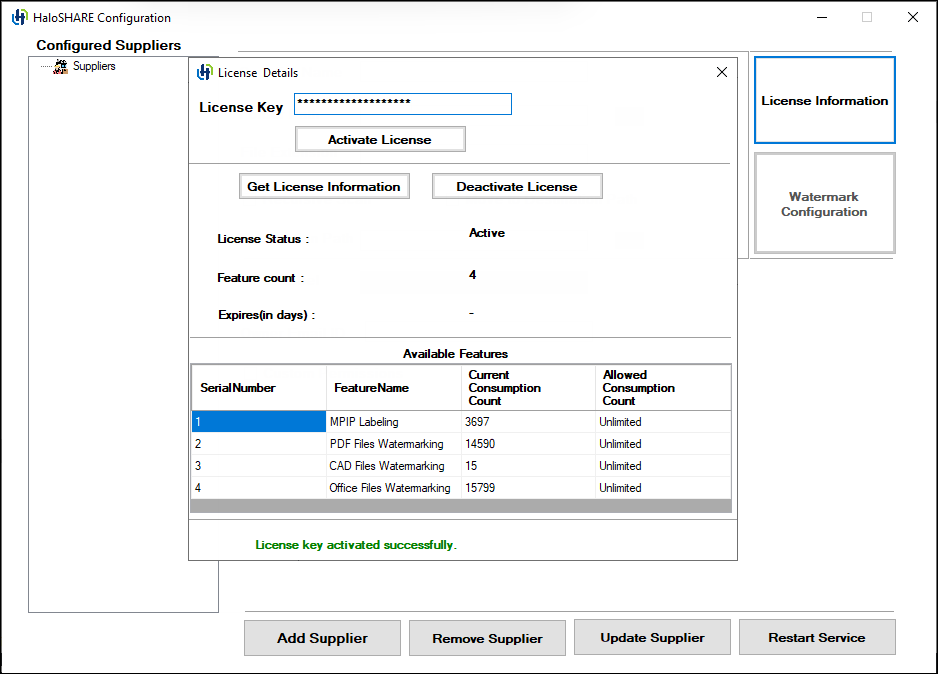Open the License Information panel
The height and width of the screenshot is (674, 938).
point(824,100)
